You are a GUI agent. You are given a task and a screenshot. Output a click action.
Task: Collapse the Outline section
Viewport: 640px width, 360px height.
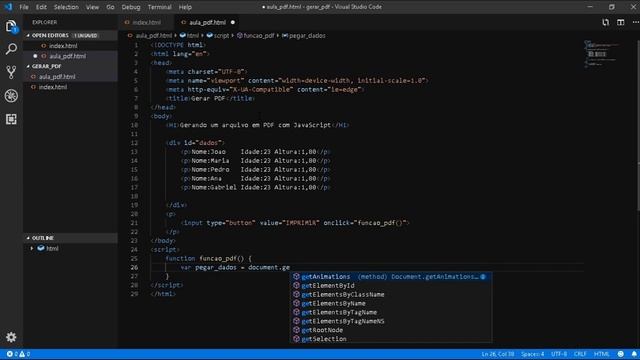pyautogui.click(x=70, y=238)
